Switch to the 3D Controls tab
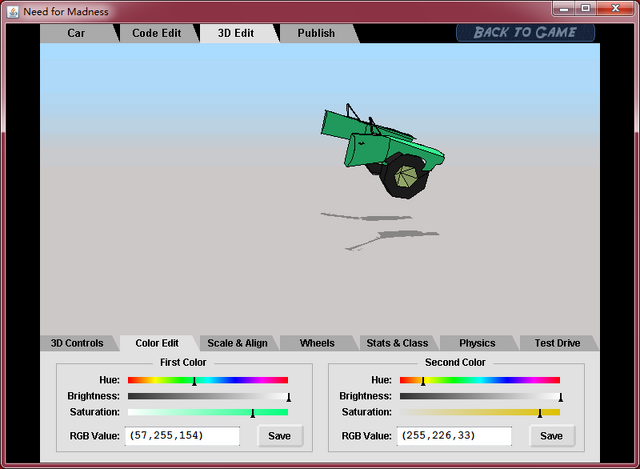The height and width of the screenshot is (469, 640). point(77,343)
